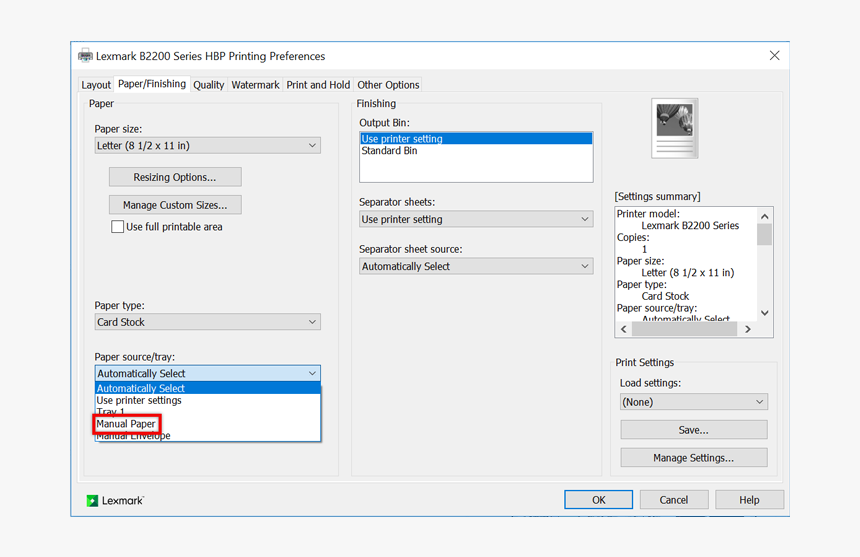Open the Separator sheets dropdown

tap(475, 219)
